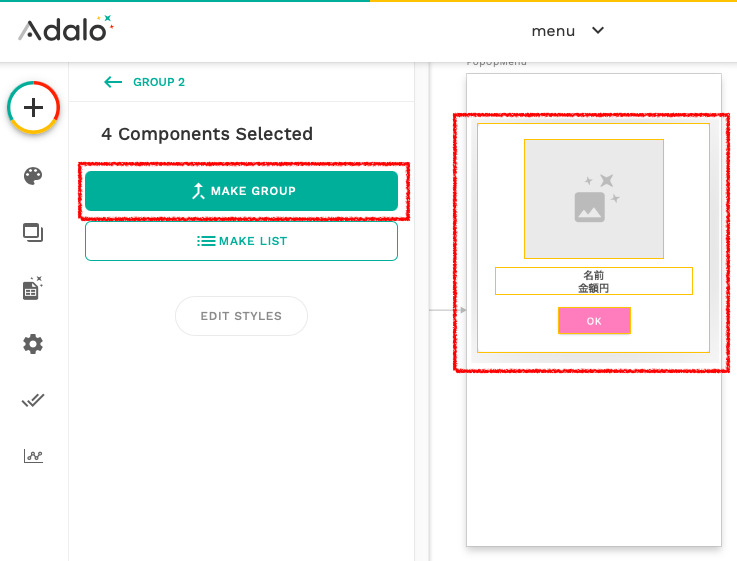The image size is (737, 561).
Task: Click the Adalo logo
Action: 66,29
